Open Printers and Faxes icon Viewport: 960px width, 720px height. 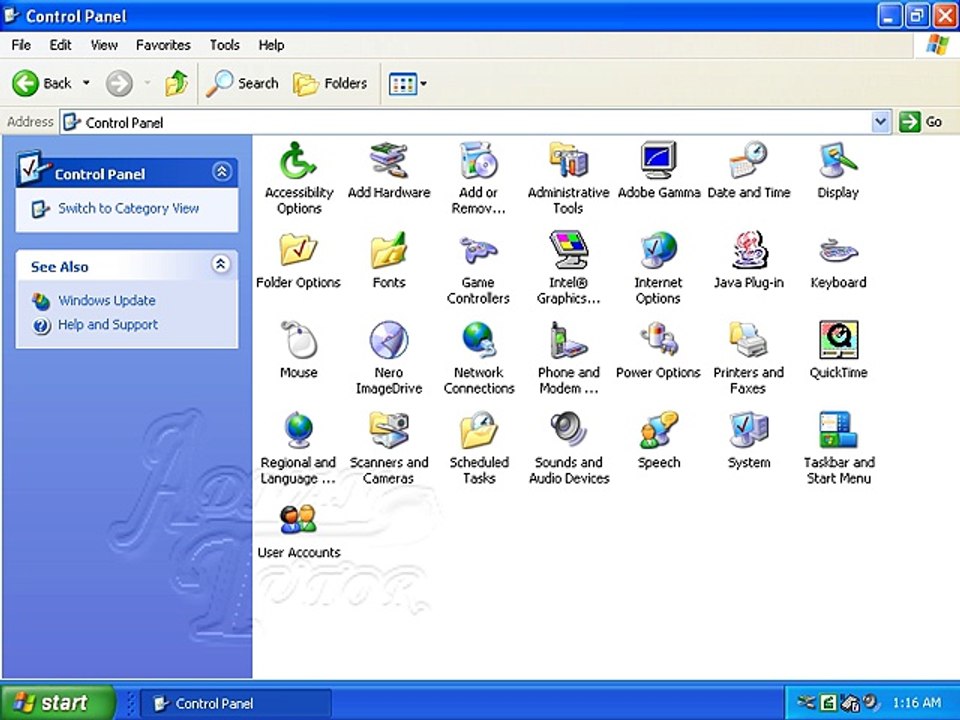[748, 341]
